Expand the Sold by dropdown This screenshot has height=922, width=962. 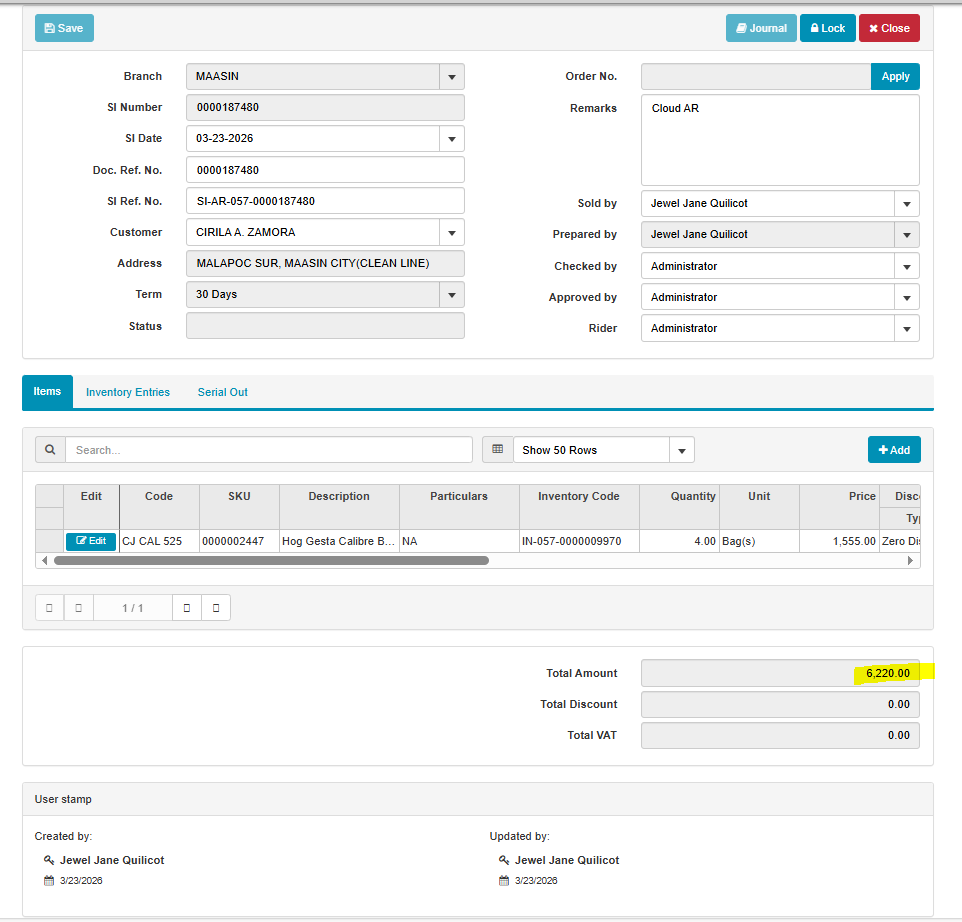pos(906,204)
